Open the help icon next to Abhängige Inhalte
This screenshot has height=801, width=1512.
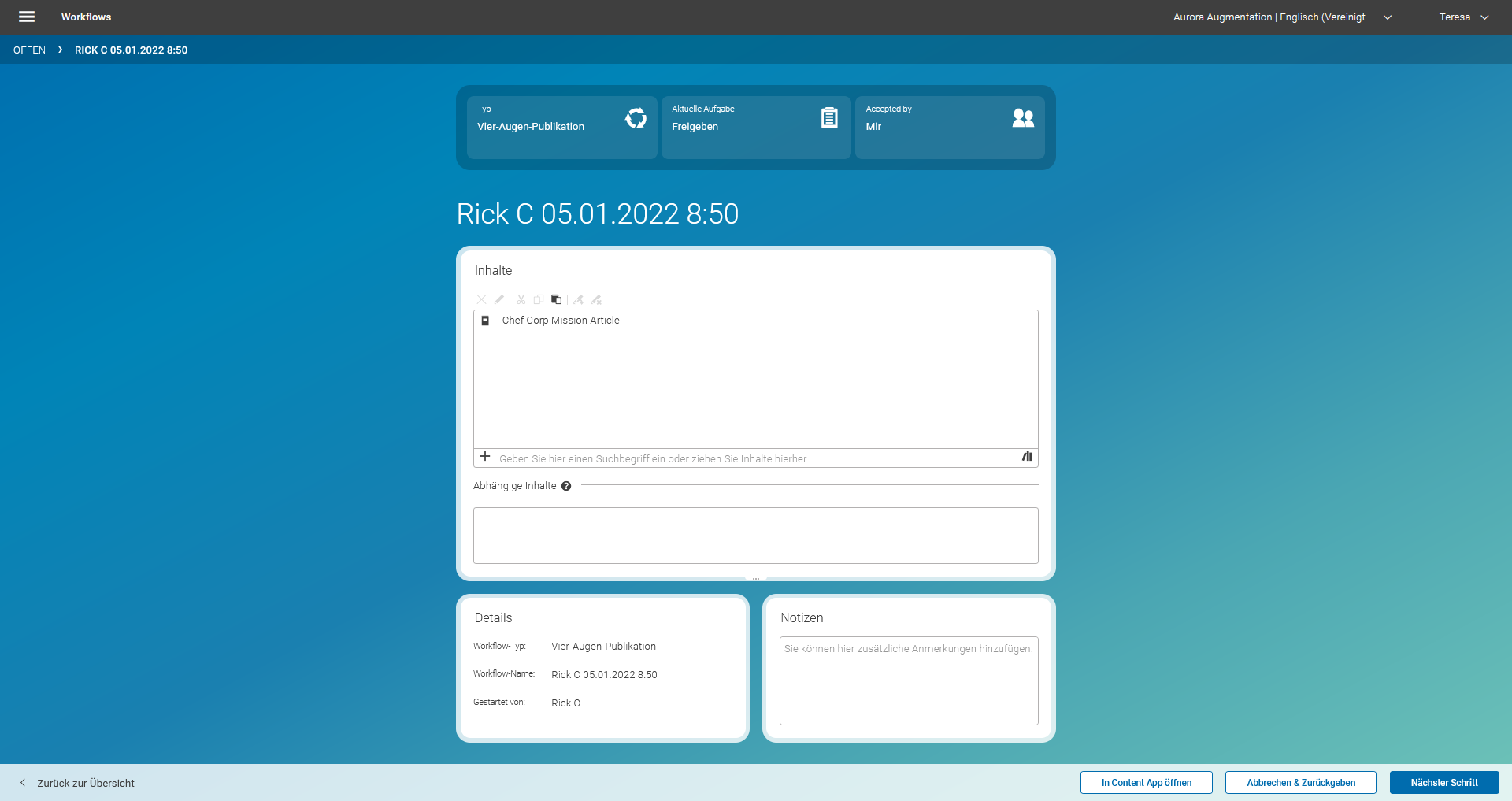(x=566, y=486)
